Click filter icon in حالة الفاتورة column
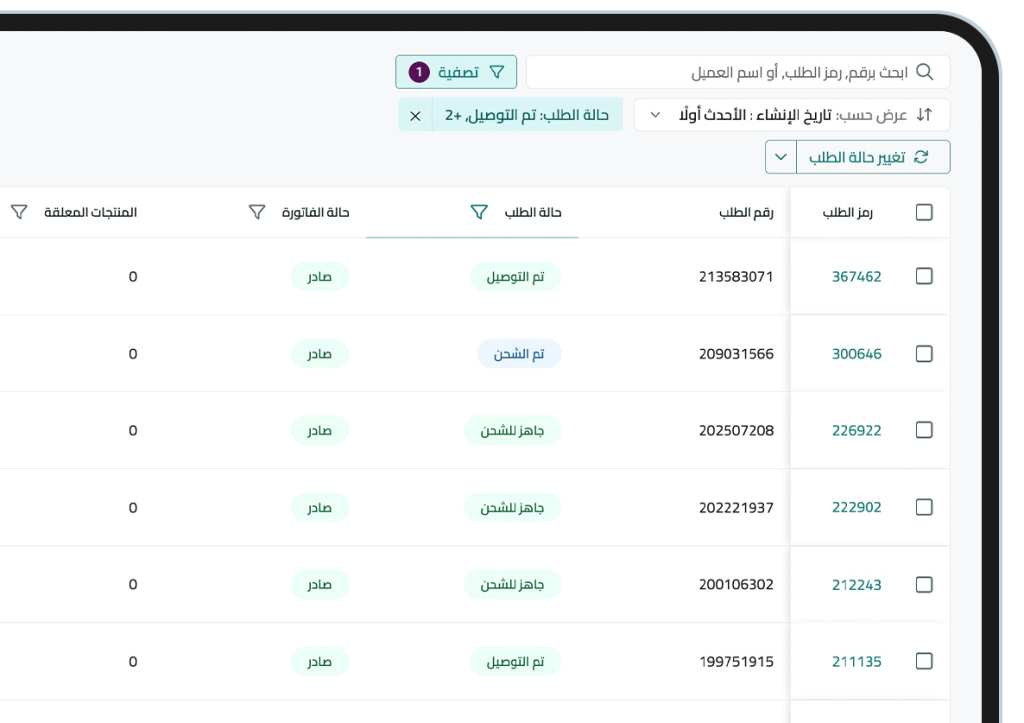The height and width of the screenshot is (723, 1024). click(x=257, y=212)
